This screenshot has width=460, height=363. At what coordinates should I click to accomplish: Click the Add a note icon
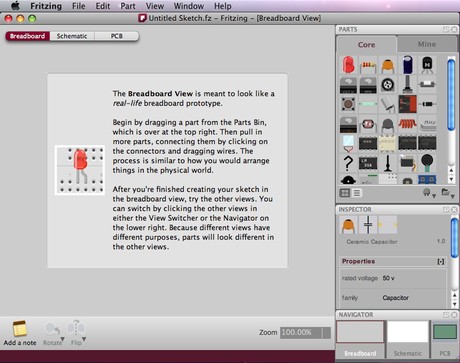(20, 329)
